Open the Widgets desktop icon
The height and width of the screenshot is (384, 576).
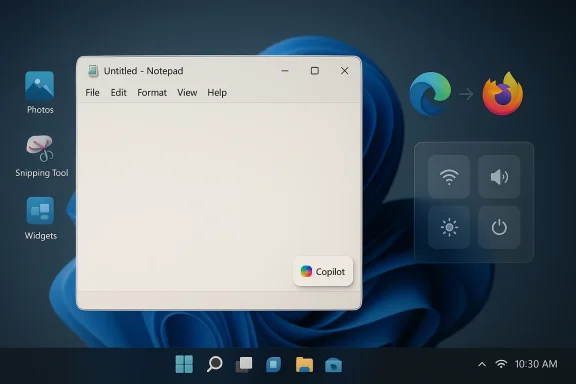(x=40, y=219)
